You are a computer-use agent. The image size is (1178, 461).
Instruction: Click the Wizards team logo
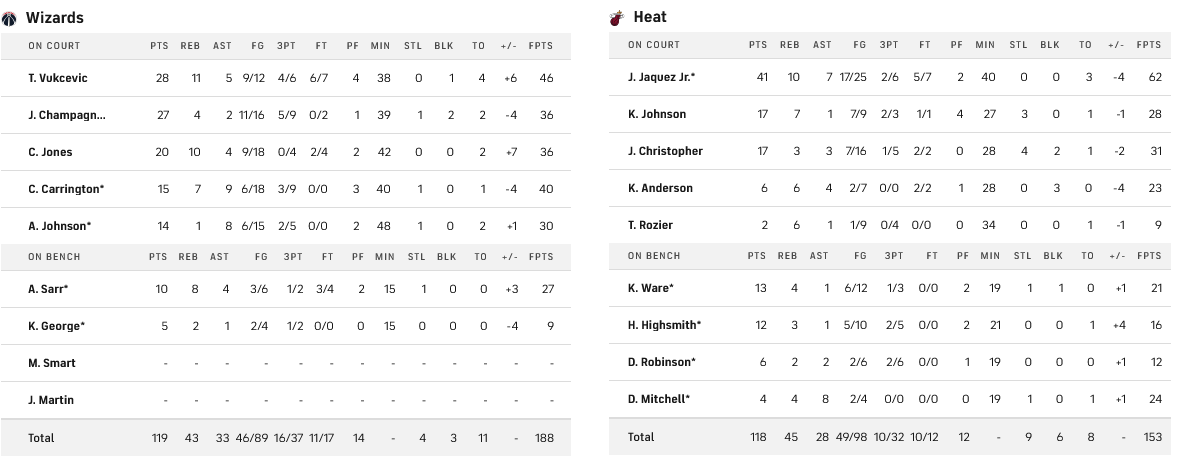[x=10, y=18]
